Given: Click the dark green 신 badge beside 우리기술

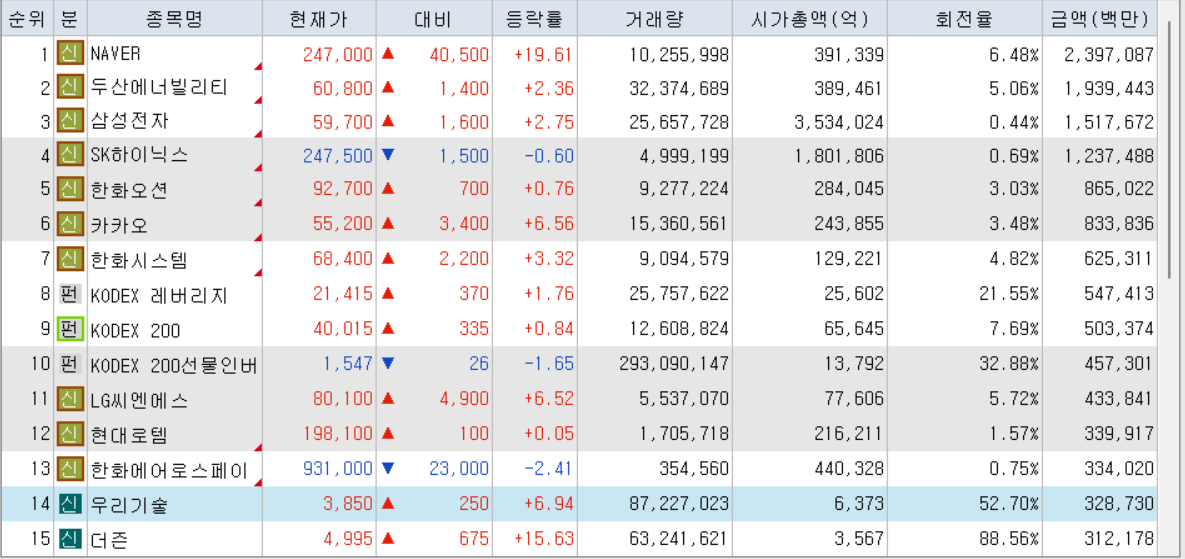Looking at the screenshot, I should click(x=70, y=504).
